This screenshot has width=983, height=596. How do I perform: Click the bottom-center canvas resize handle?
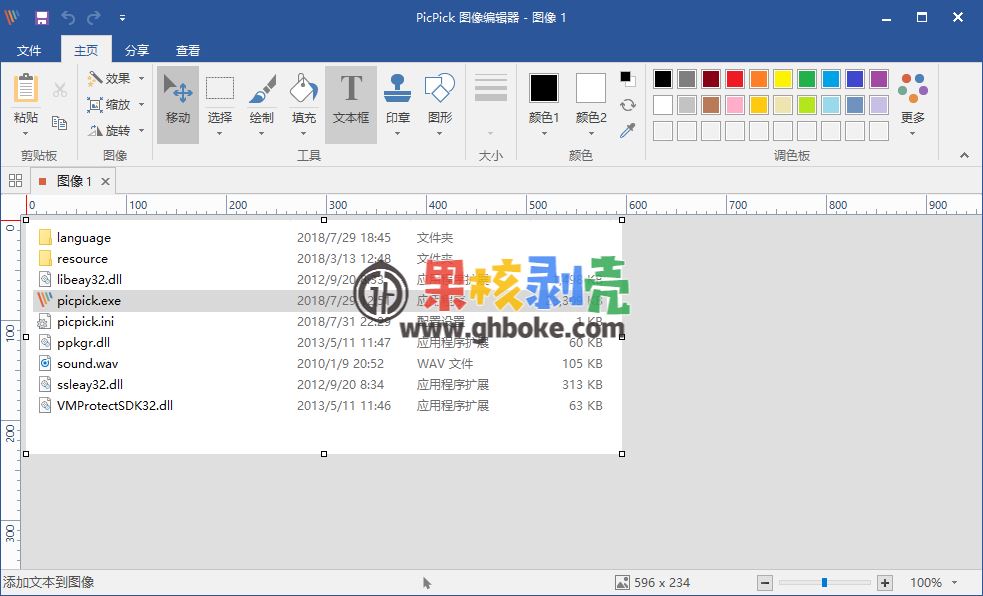(324, 454)
